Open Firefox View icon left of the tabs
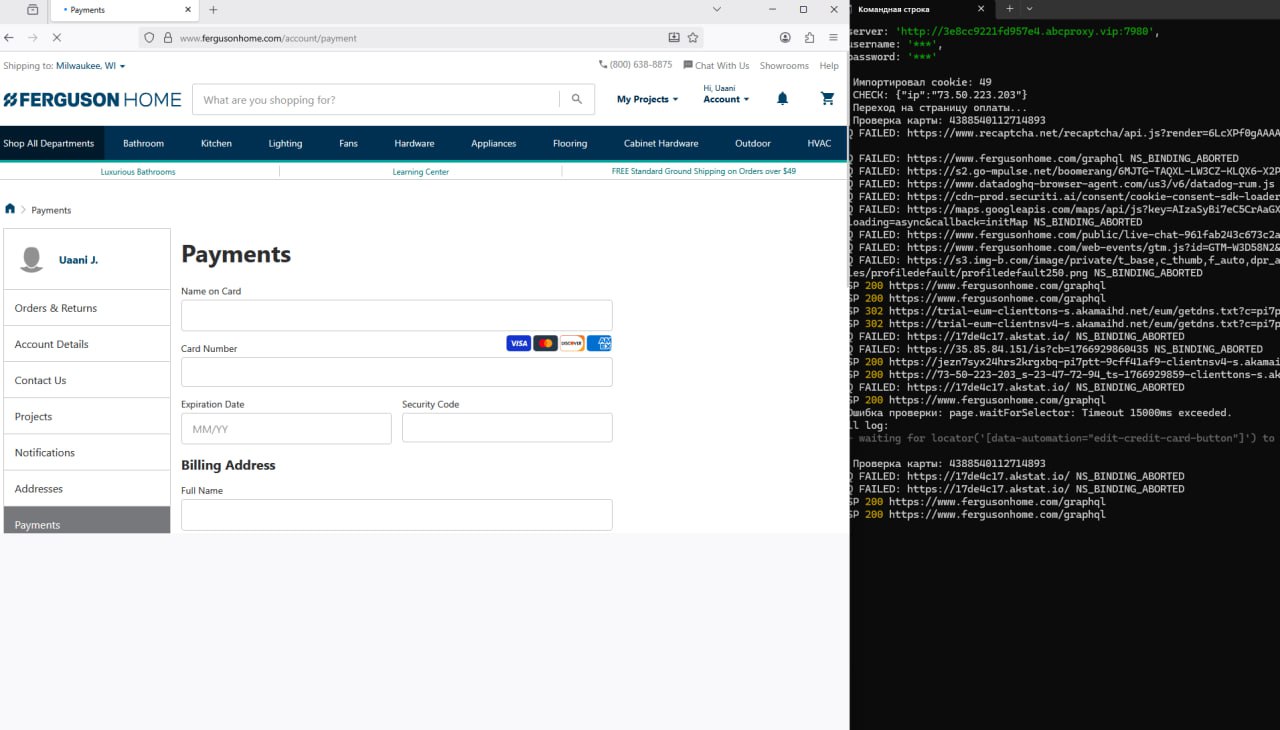Viewport: 1280px width, 730px height. pyautogui.click(x=33, y=9)
